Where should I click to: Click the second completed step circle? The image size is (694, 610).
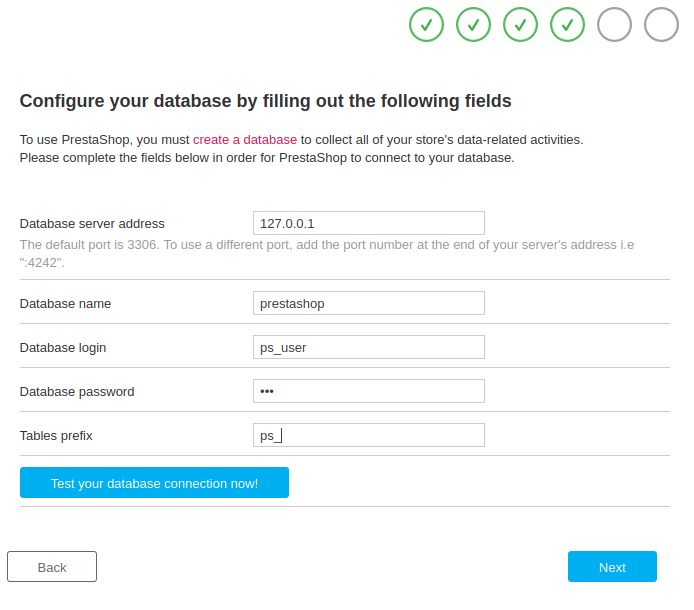pyautogui.click(x=473, y=24)
